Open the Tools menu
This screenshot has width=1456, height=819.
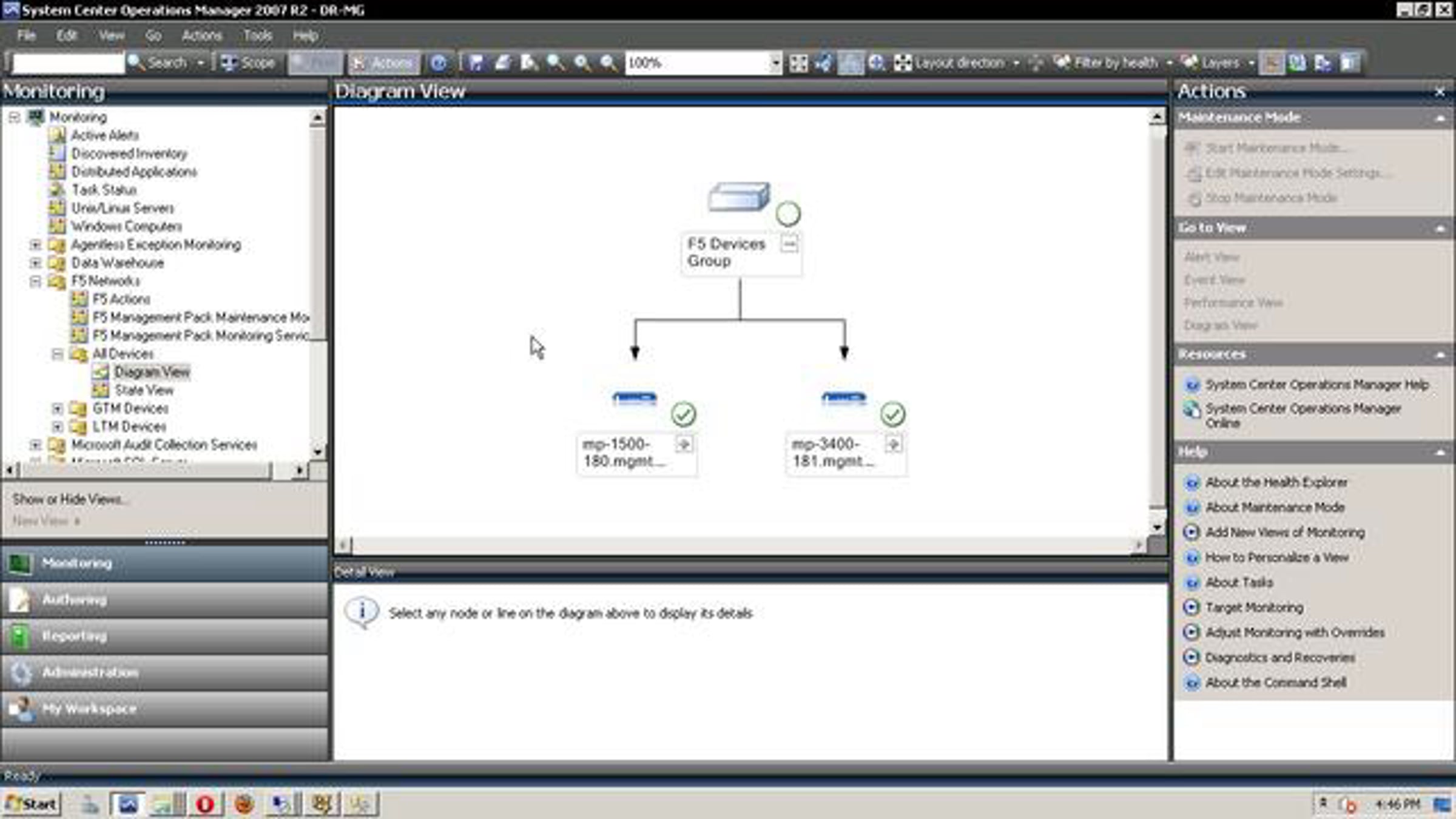tap(258, 36)
